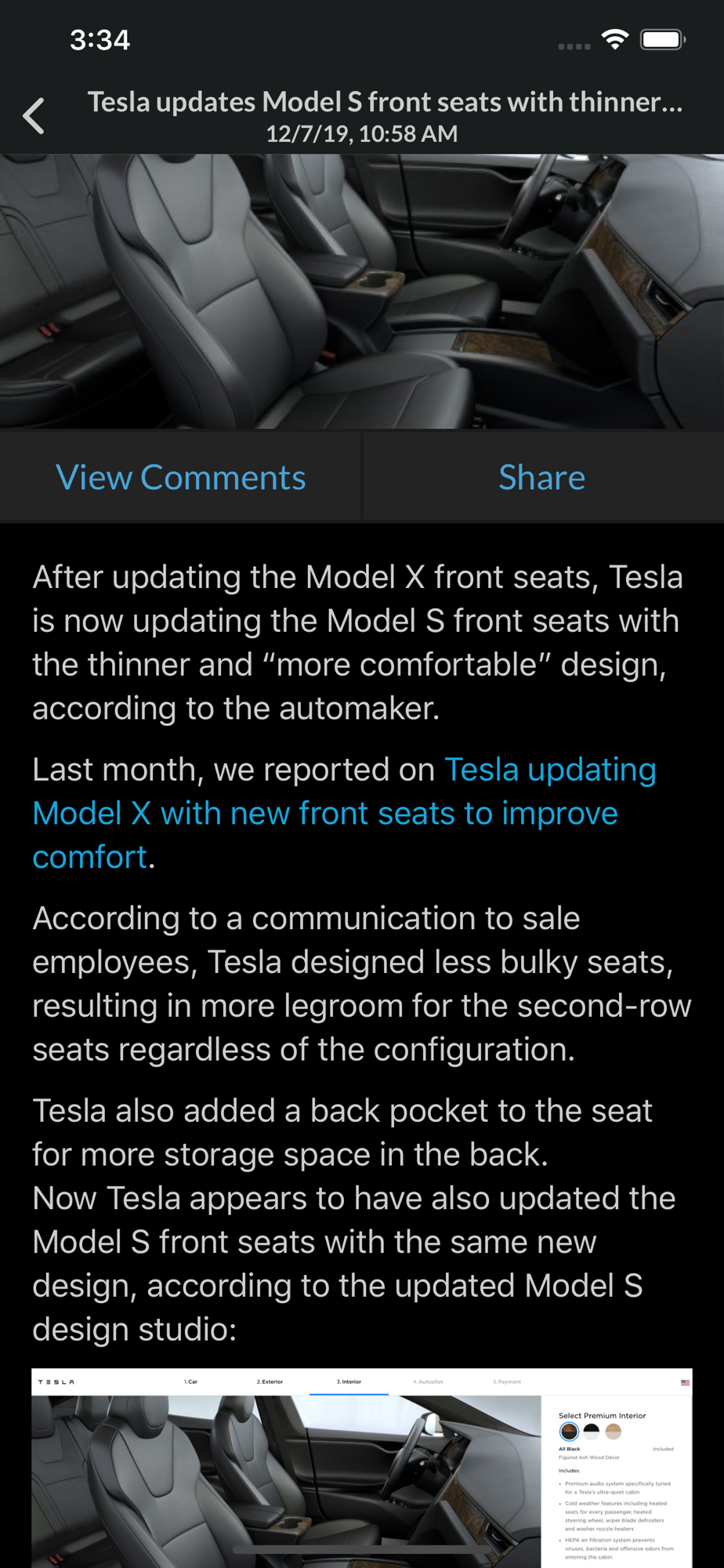The image size is (724, 1568).
Task: Open View Comments
Action: (x=181, y=477)
